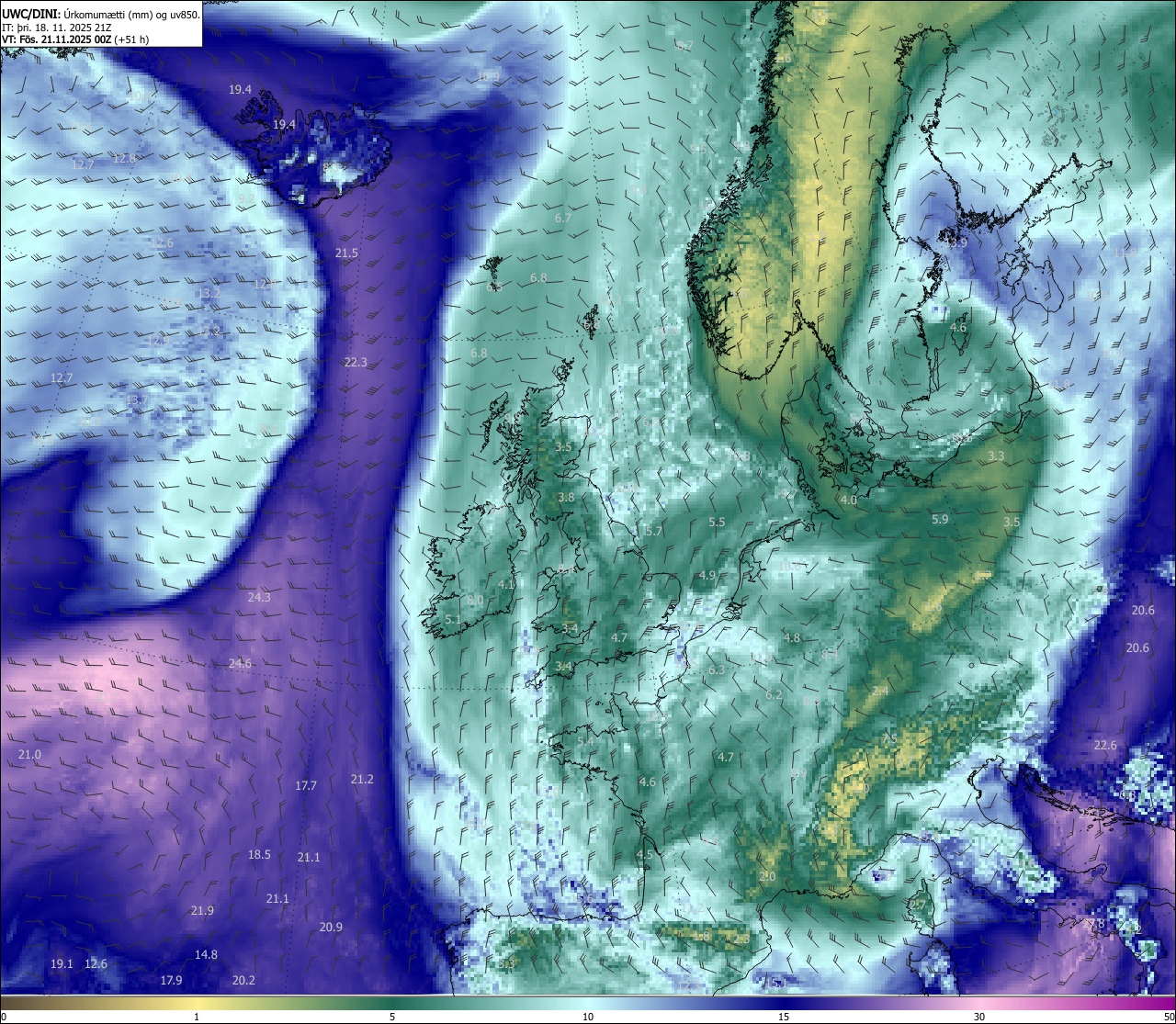Click the 17.9 value on the map
The width and height of the screenshot is (1176, 1024).
coord(171,981)
